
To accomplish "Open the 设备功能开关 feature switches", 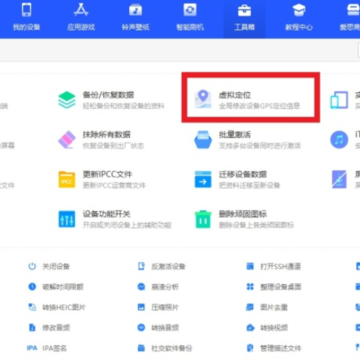I will (114, 219).
